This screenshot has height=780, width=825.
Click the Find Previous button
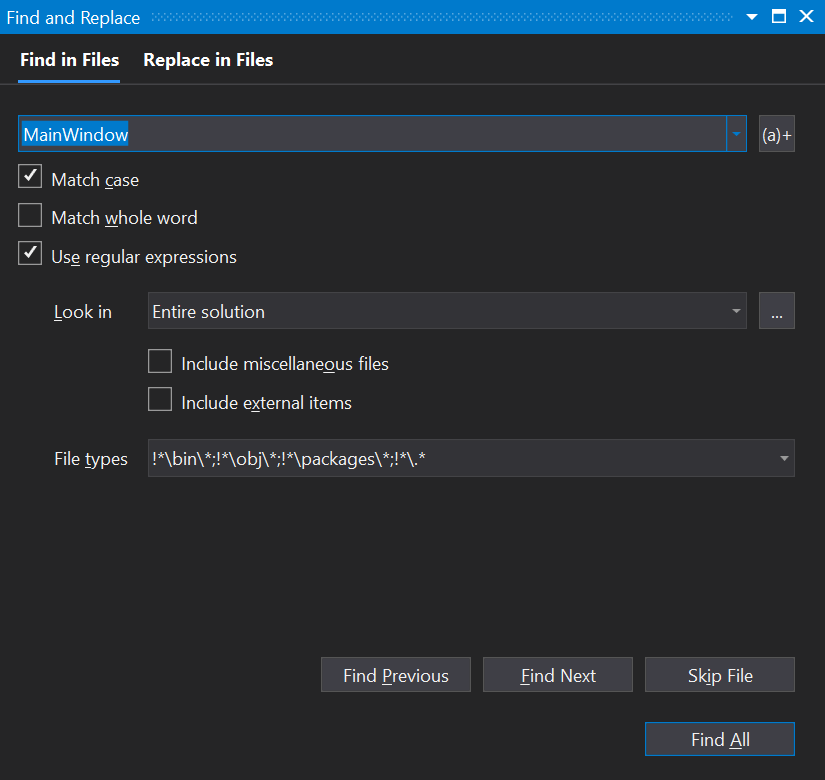395,675
